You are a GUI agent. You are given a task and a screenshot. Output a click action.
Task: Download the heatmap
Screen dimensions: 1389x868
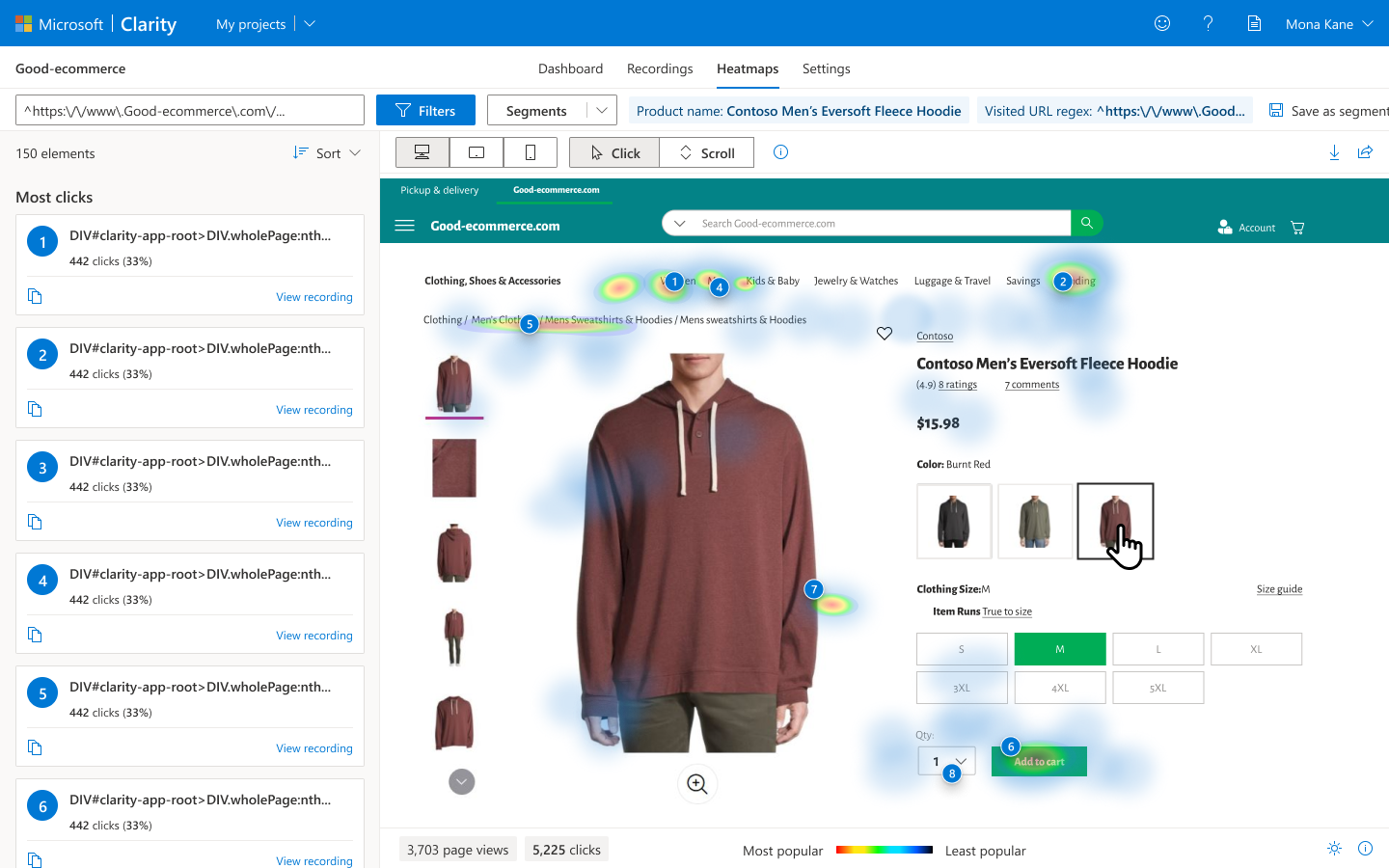pyautogui.click(x=1334, y=152)
